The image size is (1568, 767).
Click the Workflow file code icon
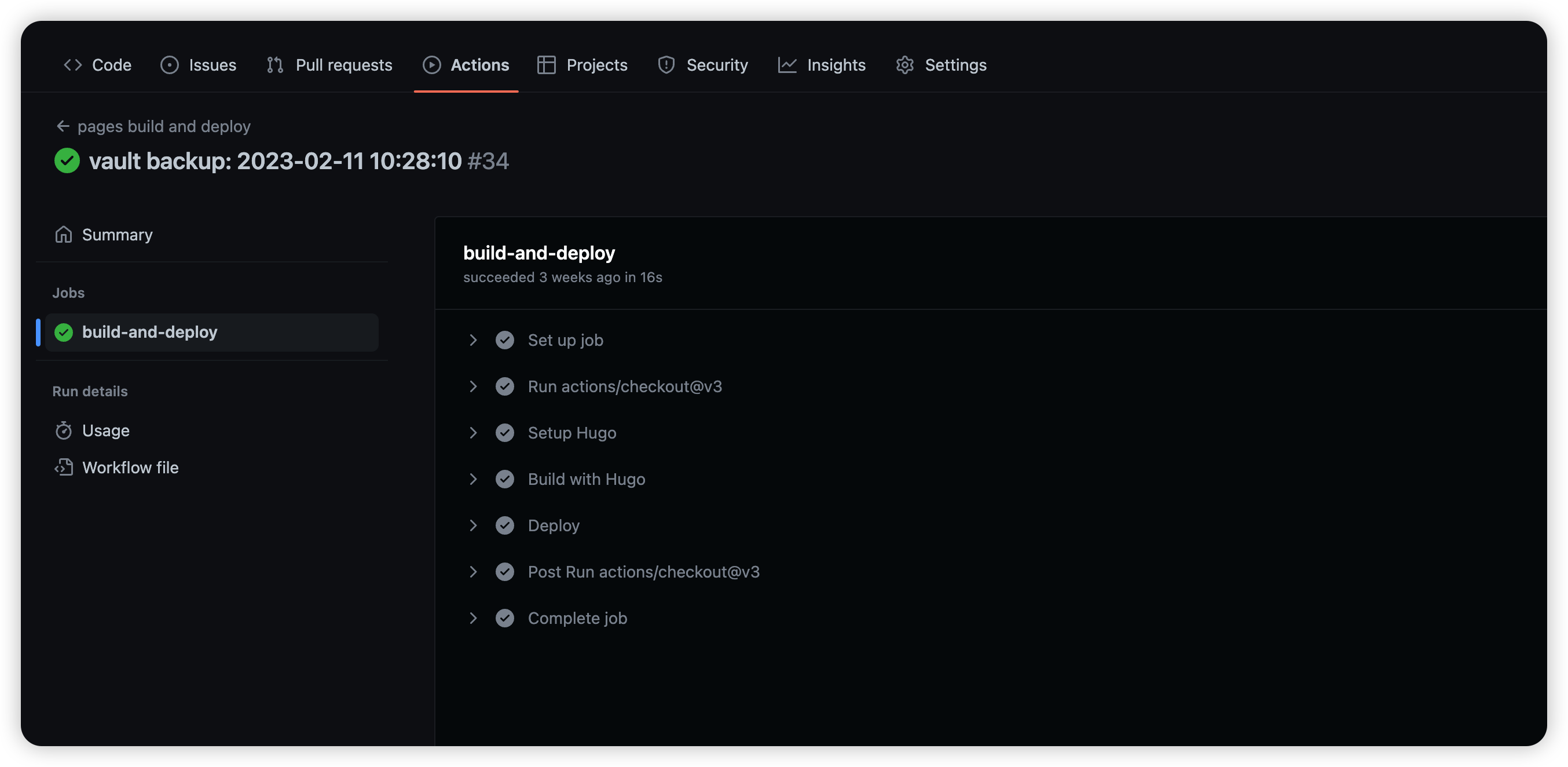[63, 467]
